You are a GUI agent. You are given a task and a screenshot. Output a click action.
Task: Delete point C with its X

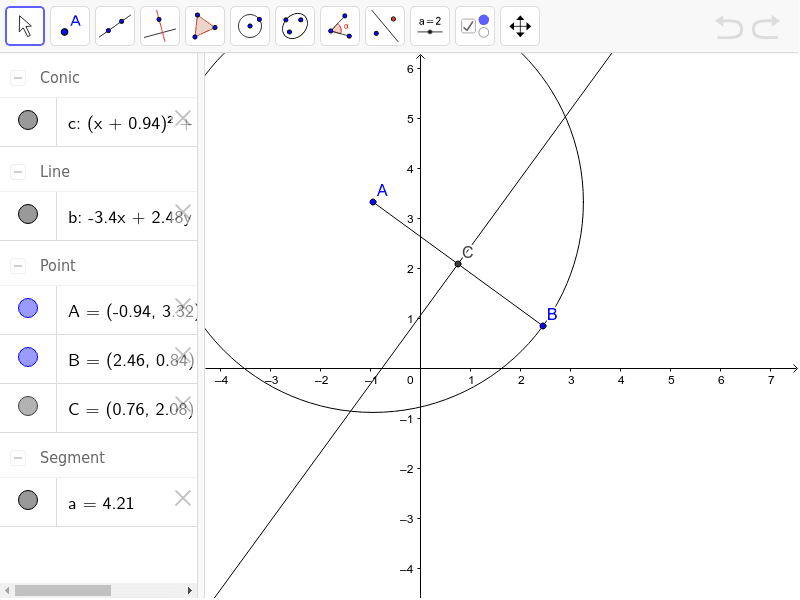point(183,404)
